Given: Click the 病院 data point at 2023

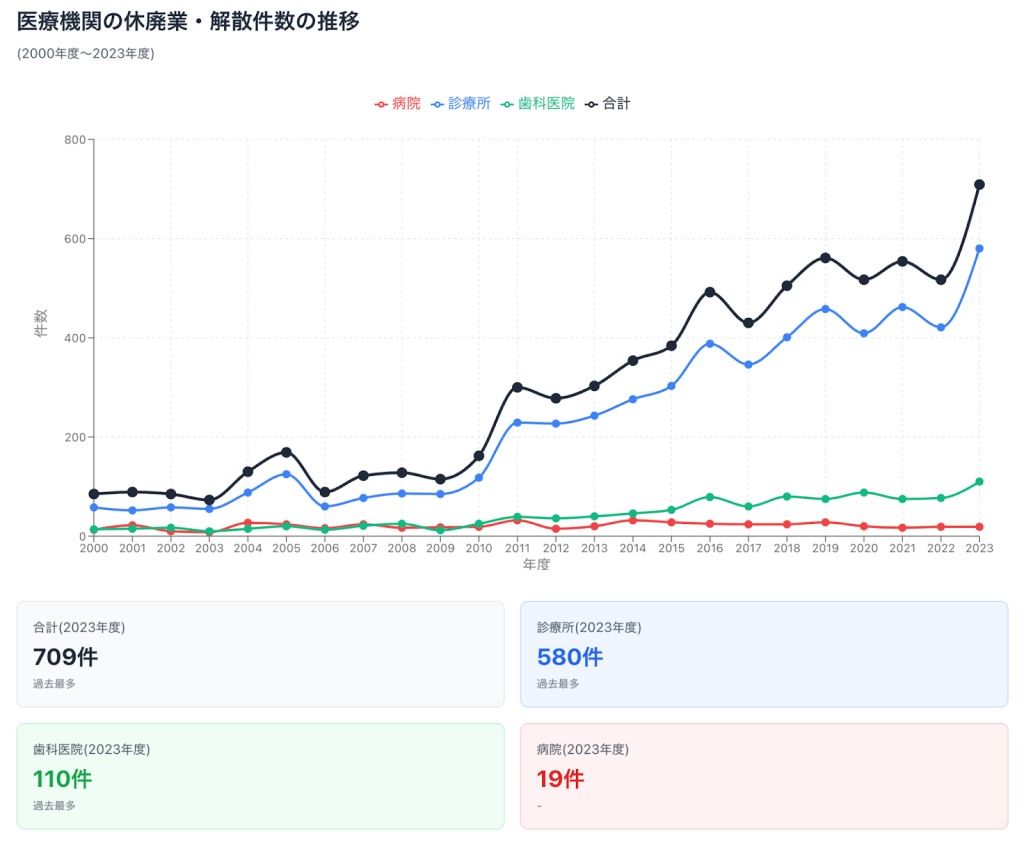Looking at the screenshot, I should tap(979, 527).
